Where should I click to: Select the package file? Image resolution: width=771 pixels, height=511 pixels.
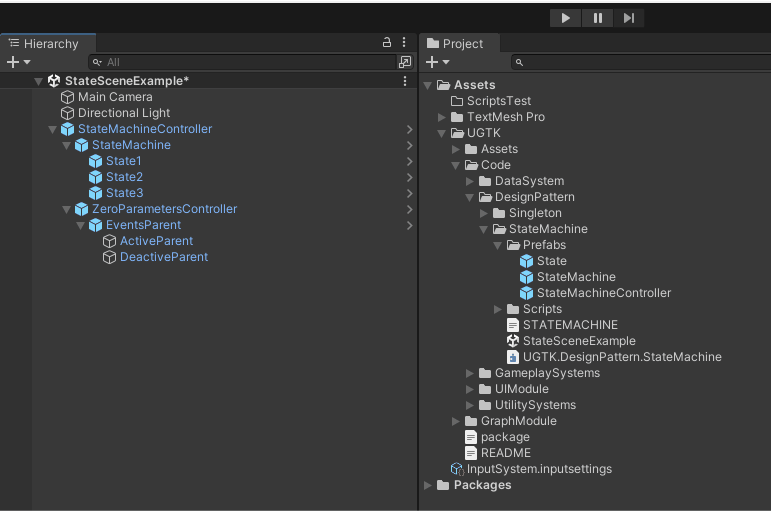(505, 437)
